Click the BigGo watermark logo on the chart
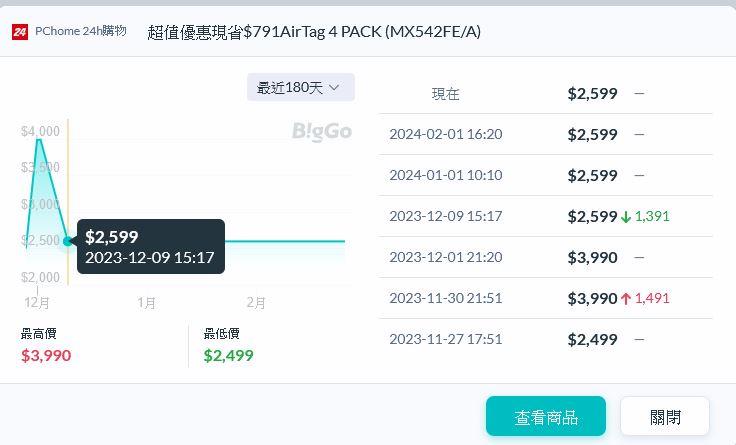 321,131
